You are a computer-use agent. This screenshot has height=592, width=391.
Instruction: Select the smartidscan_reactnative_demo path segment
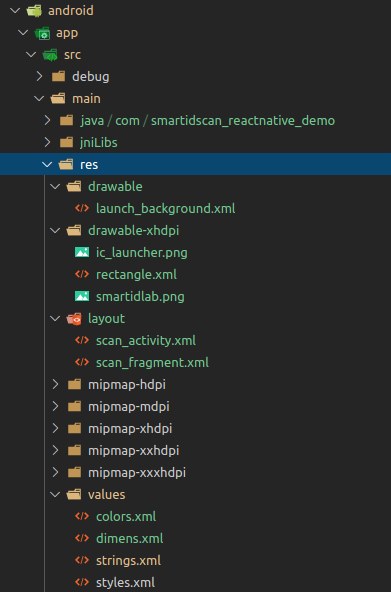tap(243, 121)
